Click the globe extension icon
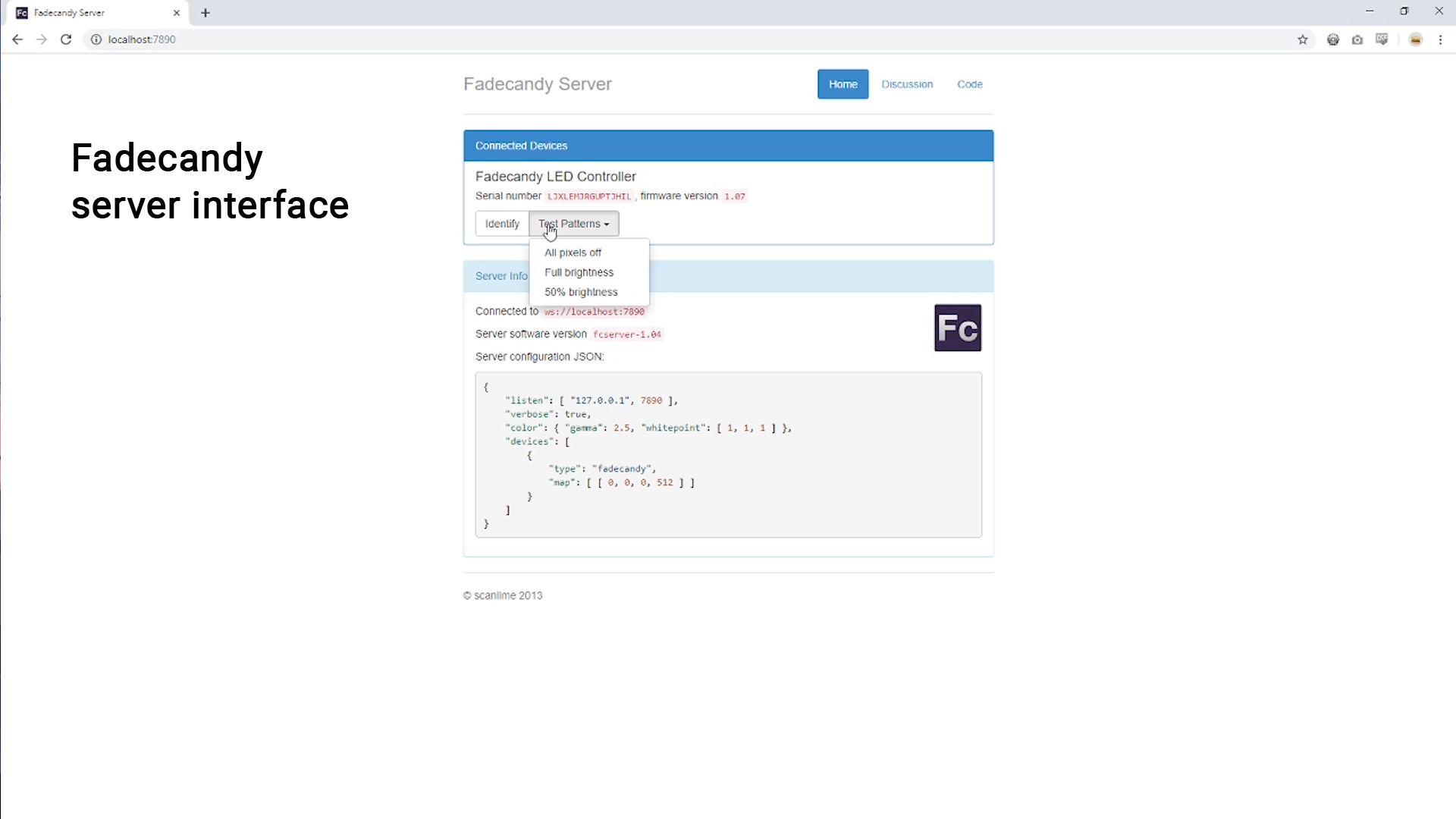 click(1333, 39)
